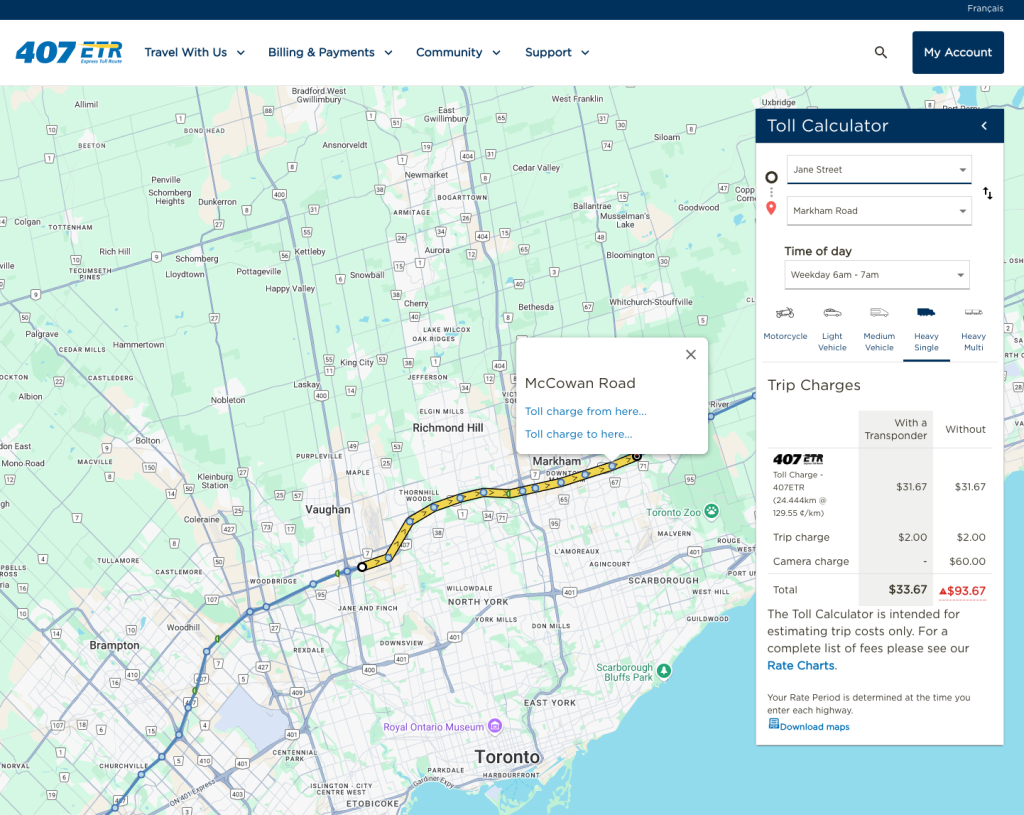The image size is (1024, 815).
Task: Click the Vaughan label on map
Action: [x=328, y=509]
